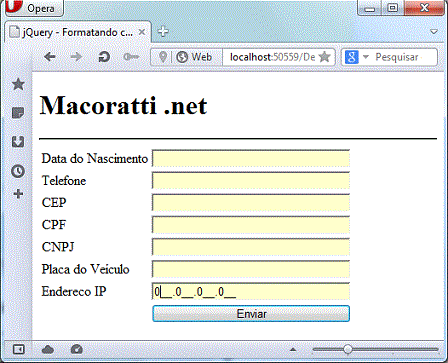
Task: Click the Data do Nascimento label
Action: [x=95, y=158]
